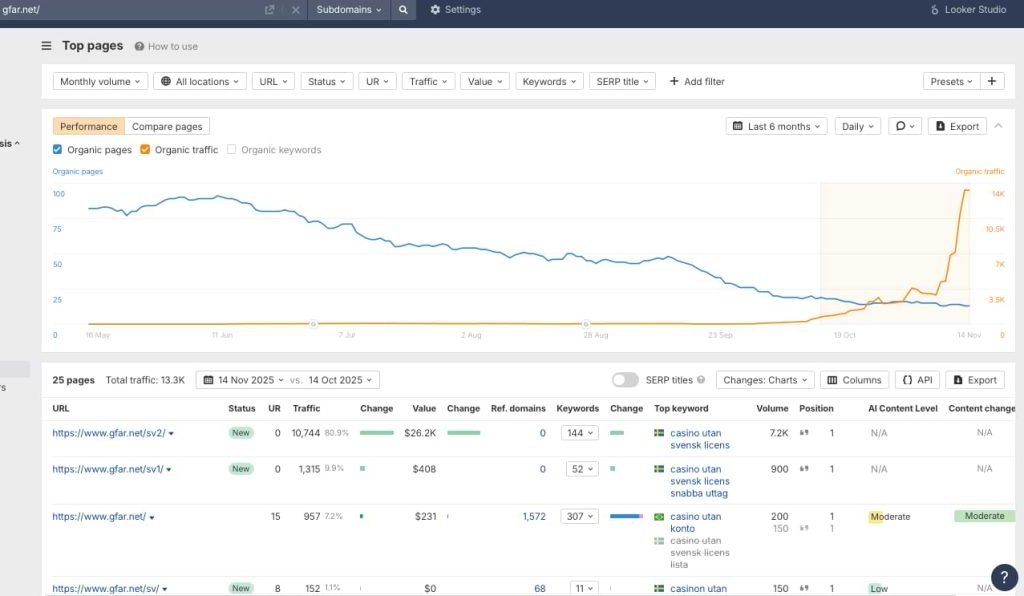Open the https://www.gfar.net/sv2/ URL link
The image size is (1024, 596).
(108, 433)
